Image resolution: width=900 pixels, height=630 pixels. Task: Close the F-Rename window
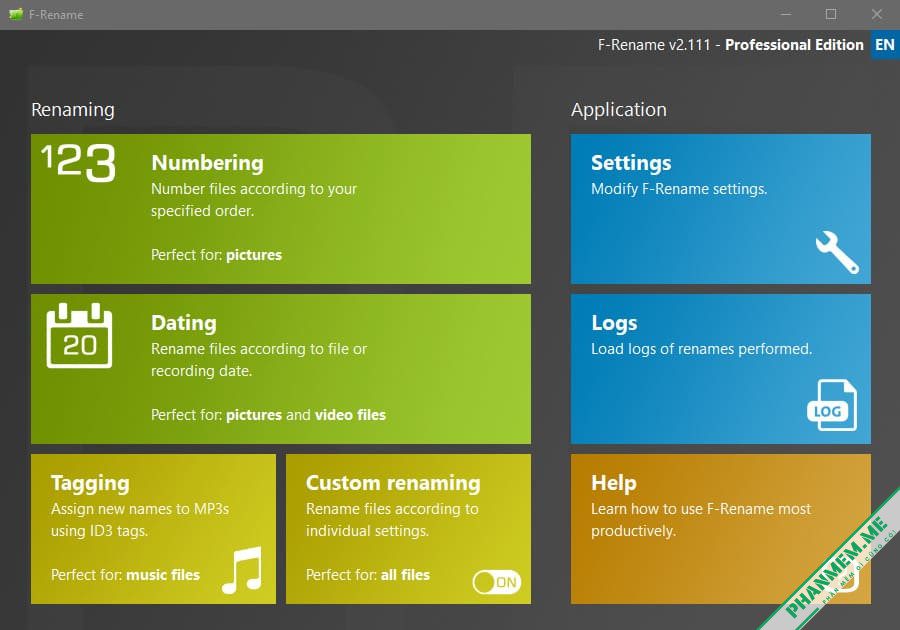click(x=876, y=14)
